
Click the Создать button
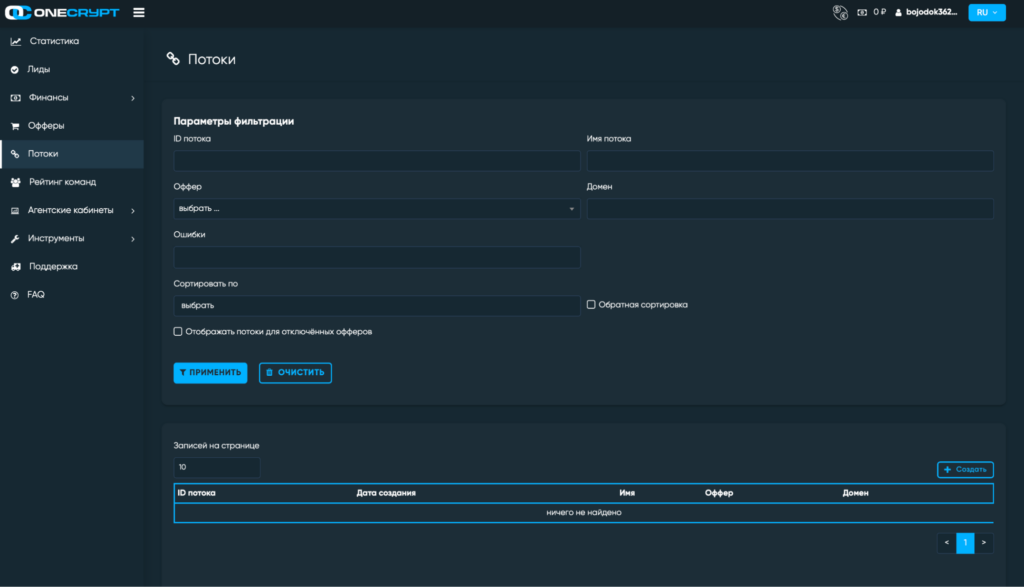coord(965,469)
